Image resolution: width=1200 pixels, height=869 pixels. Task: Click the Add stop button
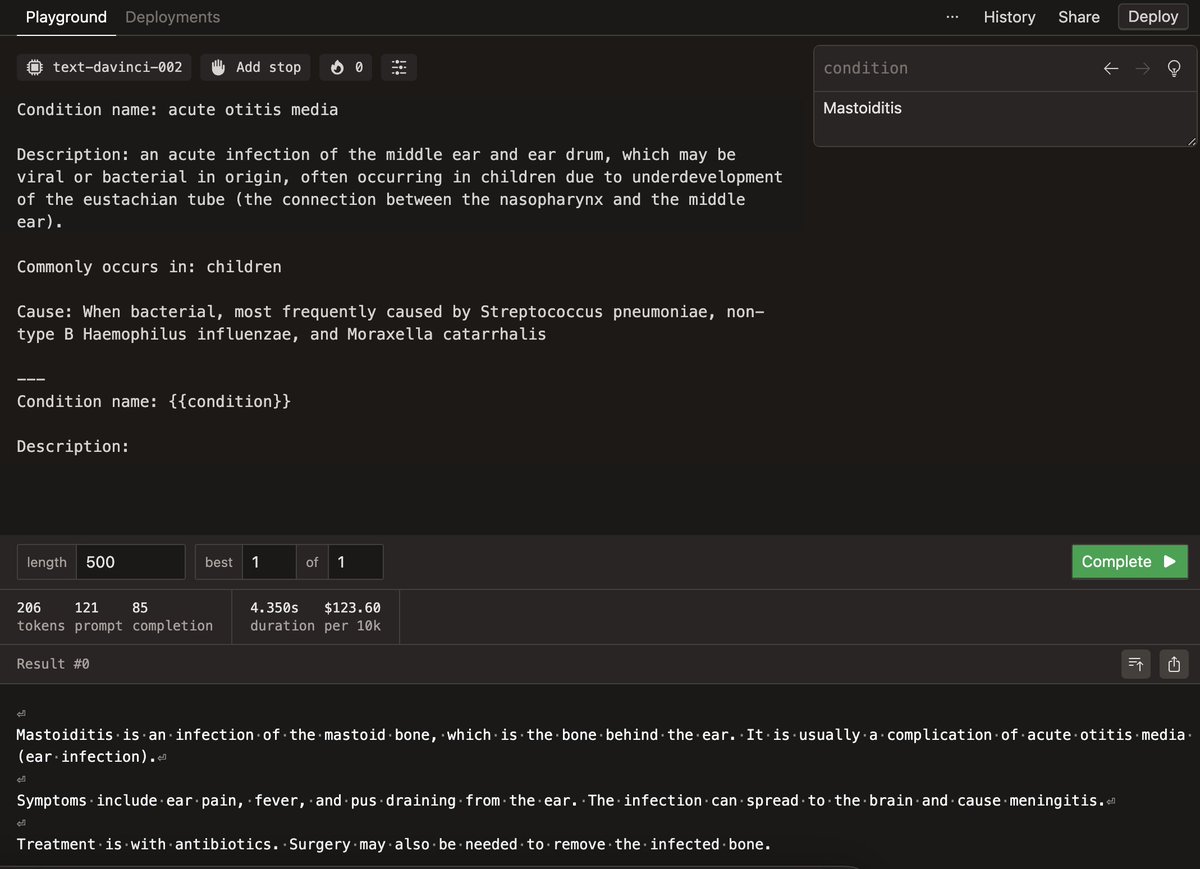[256, 67]
